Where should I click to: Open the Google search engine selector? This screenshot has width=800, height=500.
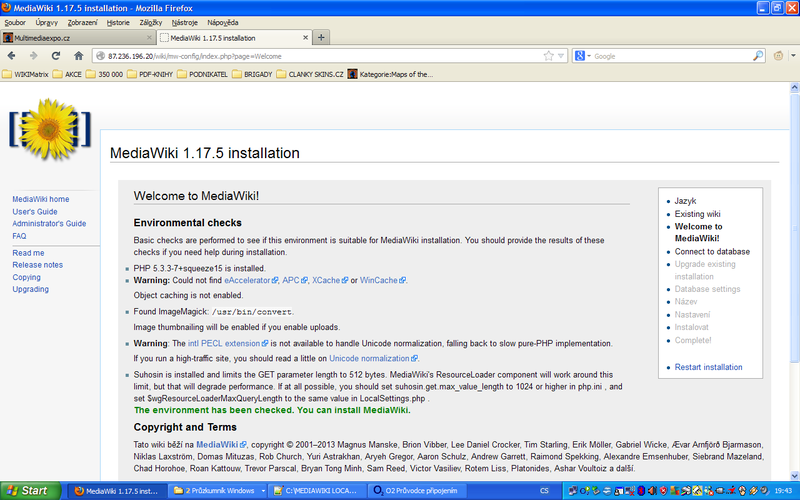[582, 56]
